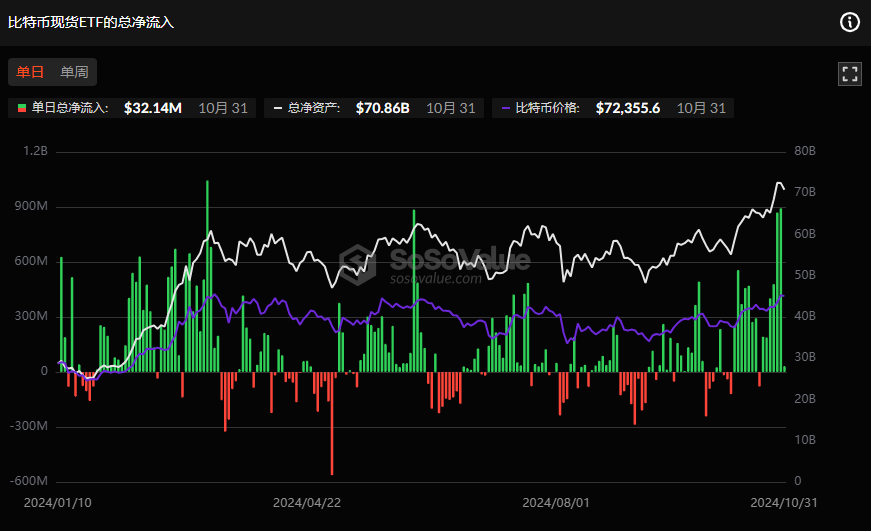Click the 10B right axis label
Viewport: 871px width, 531px height.
[x=805, y=440]
